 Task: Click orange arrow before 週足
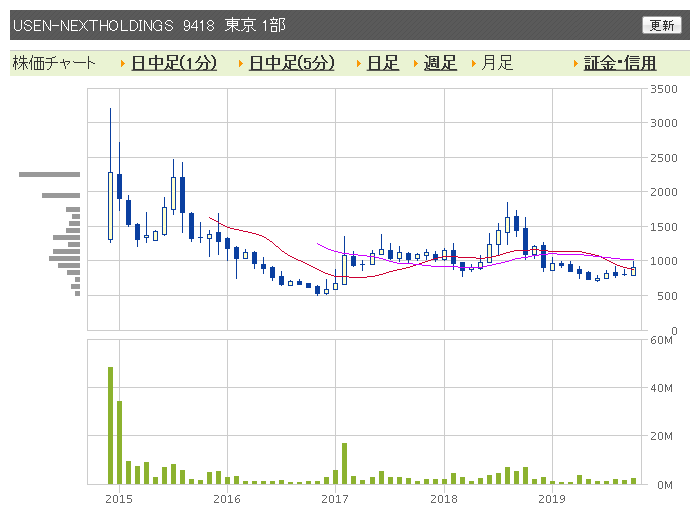click(x=416, y=64)
